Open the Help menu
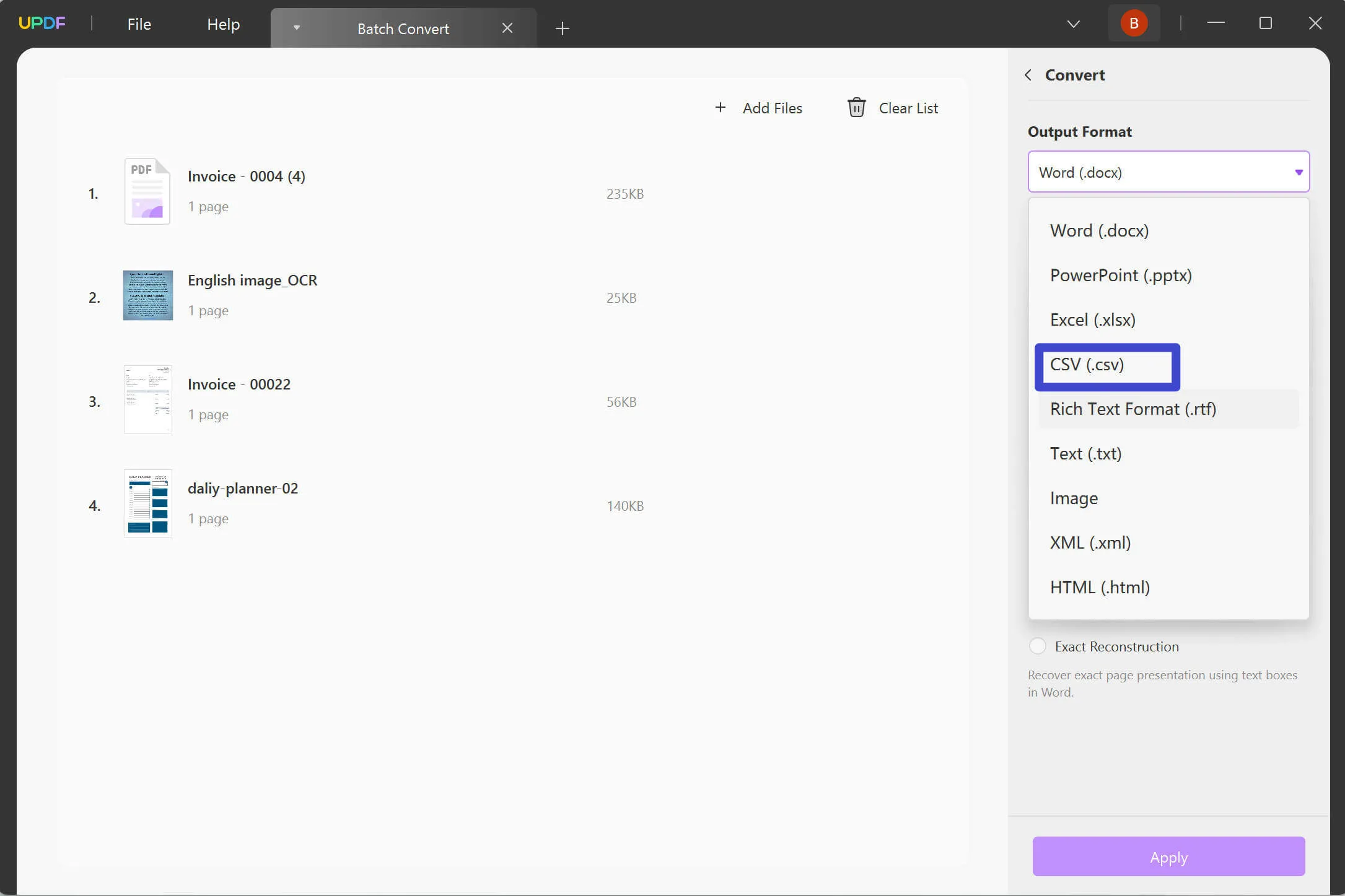Viewport: 1345px width, 896px height. point(223,23)
